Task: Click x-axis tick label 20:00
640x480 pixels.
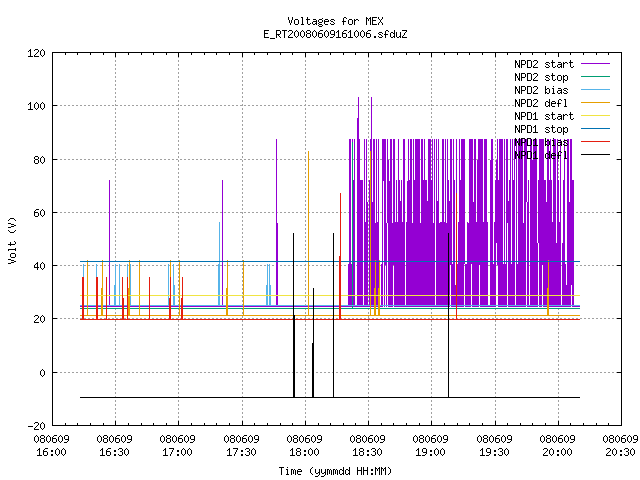Action: coord(558,453)
